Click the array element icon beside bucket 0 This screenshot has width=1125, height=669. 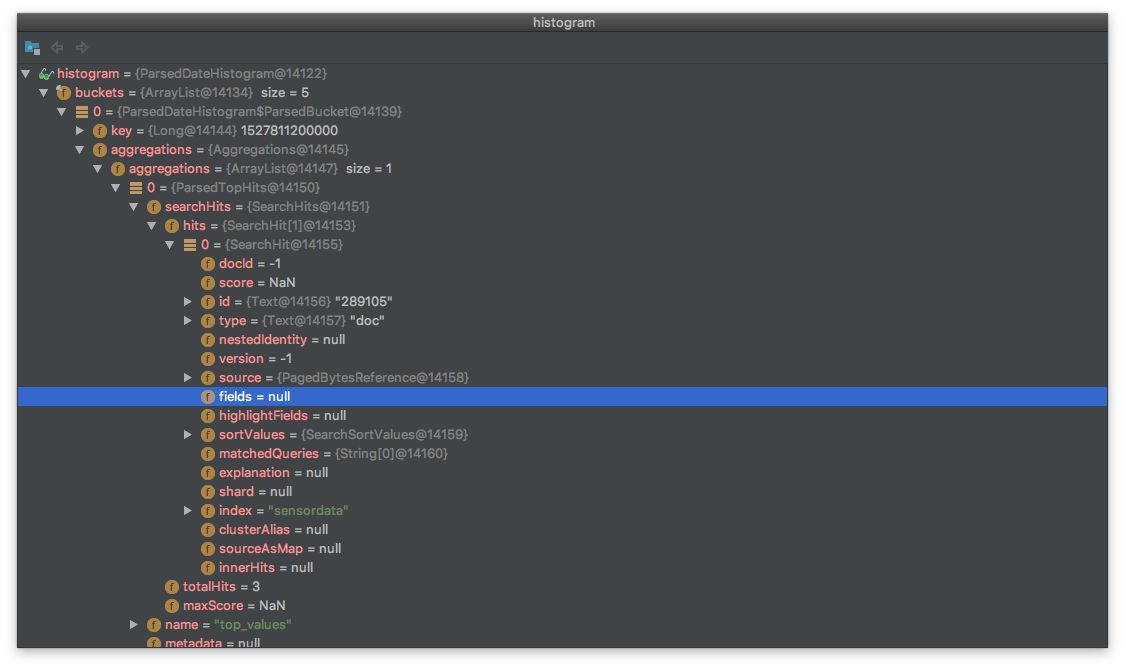point(81,111)
